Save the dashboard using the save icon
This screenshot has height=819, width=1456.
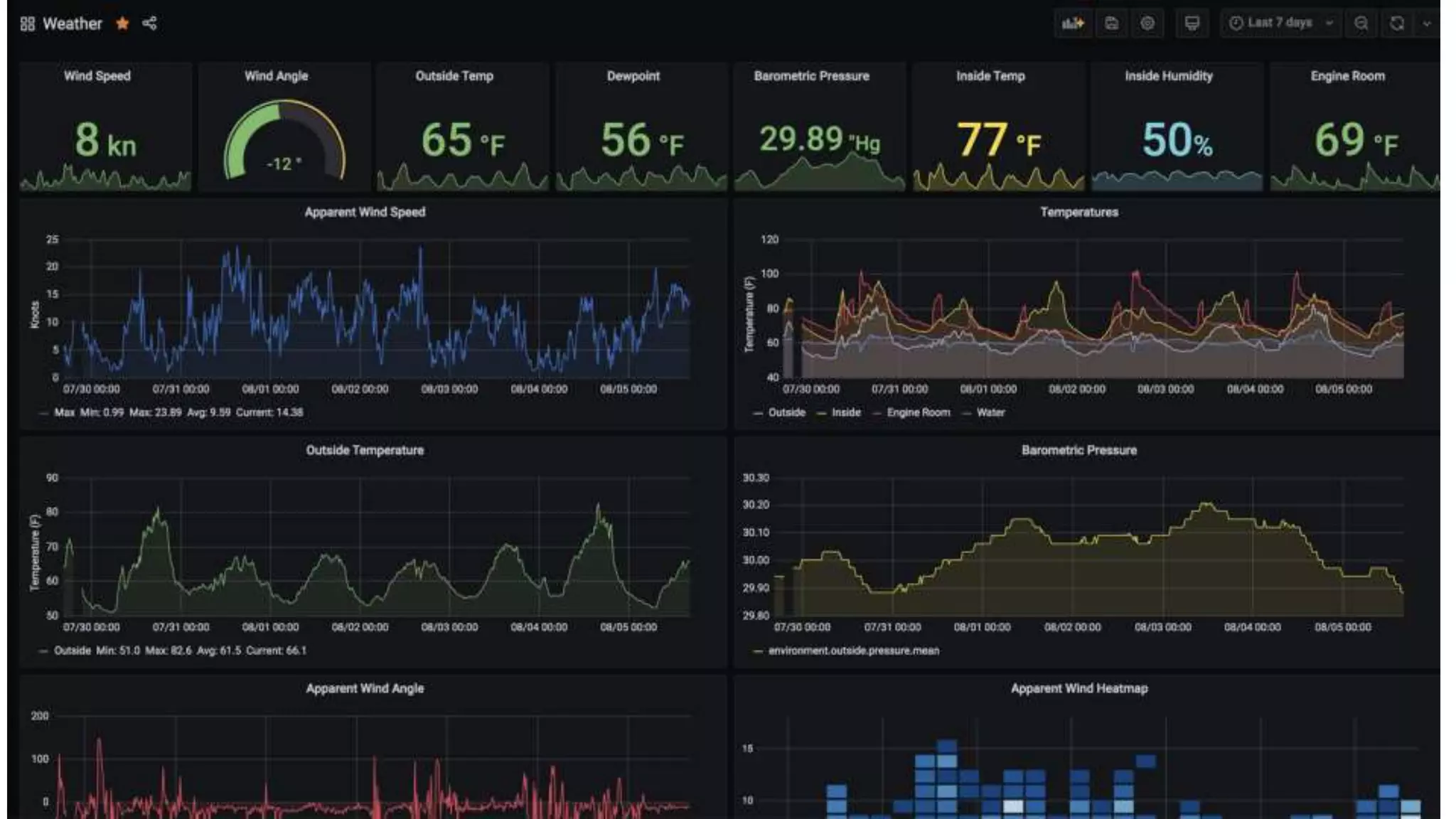pos(1111,23)
